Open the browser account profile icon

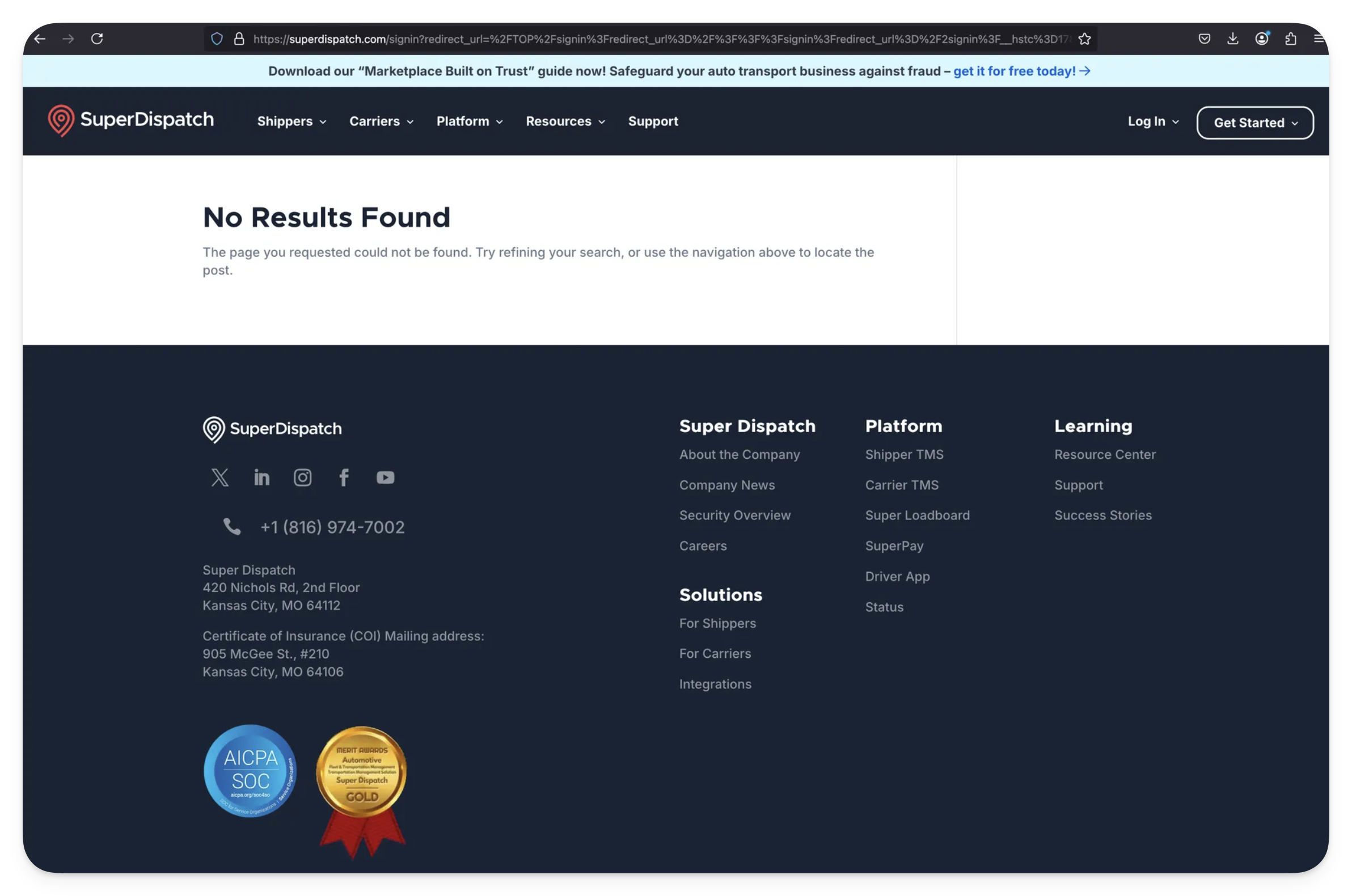click(1262, 39)
